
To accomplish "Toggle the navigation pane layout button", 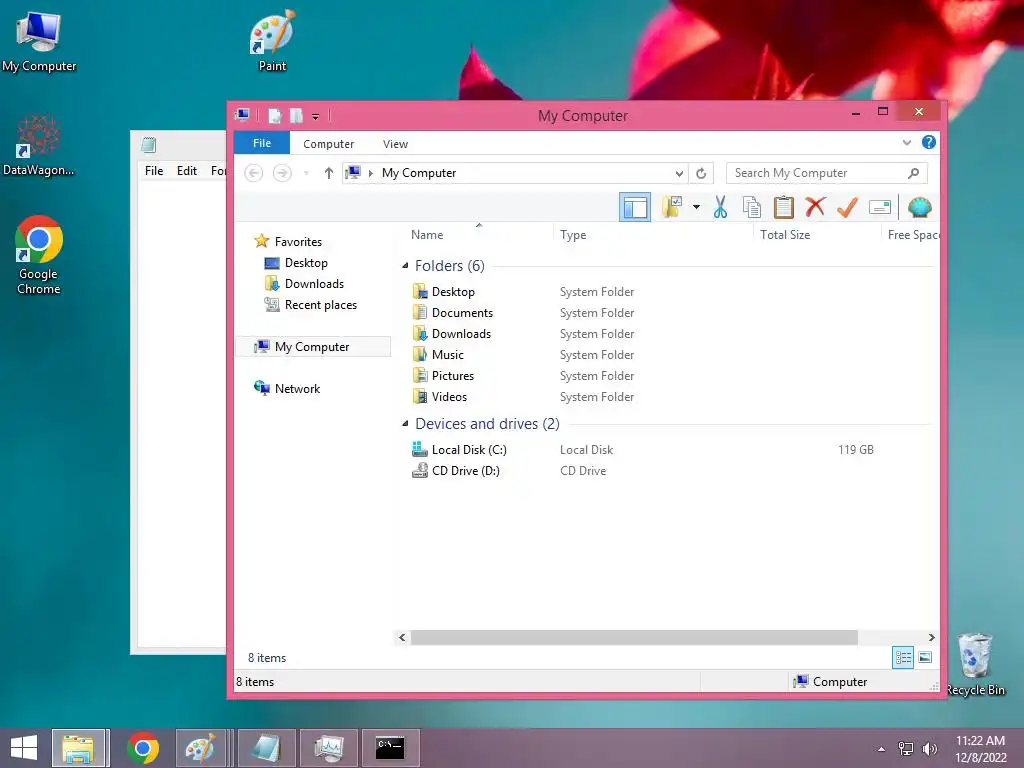I will tap(635, 208).
